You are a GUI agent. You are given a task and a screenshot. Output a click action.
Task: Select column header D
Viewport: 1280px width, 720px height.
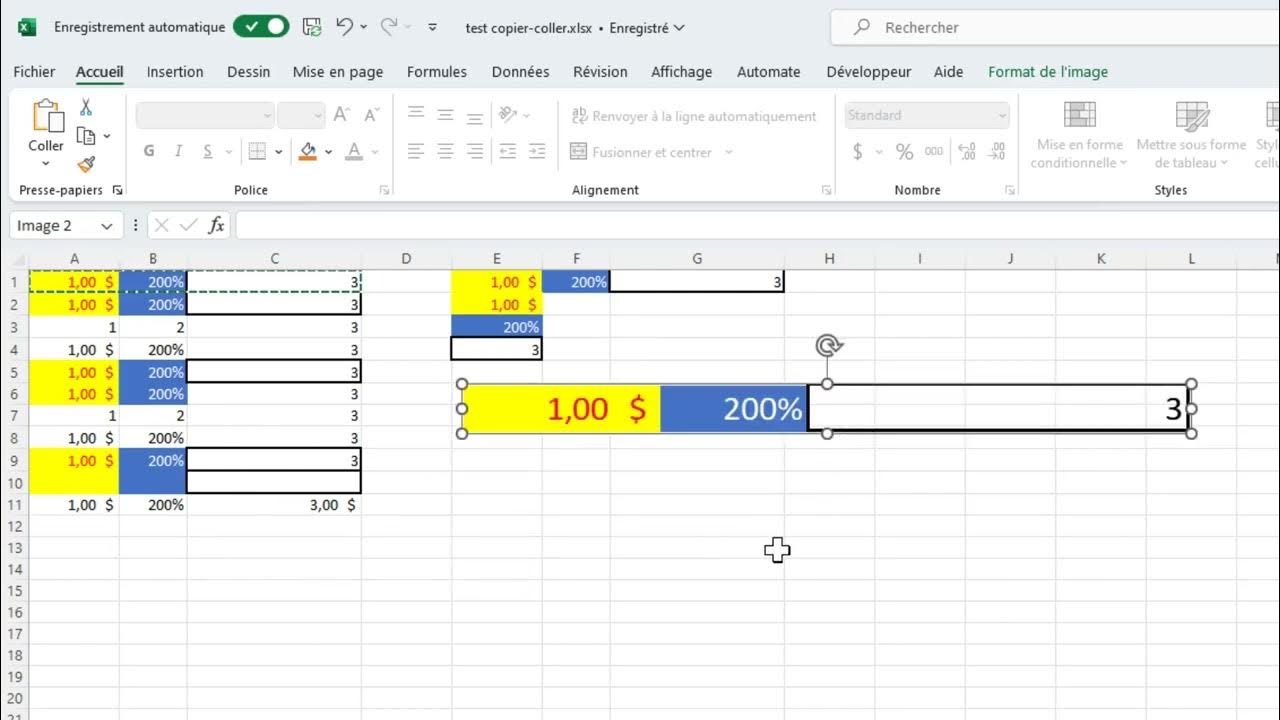406,259
